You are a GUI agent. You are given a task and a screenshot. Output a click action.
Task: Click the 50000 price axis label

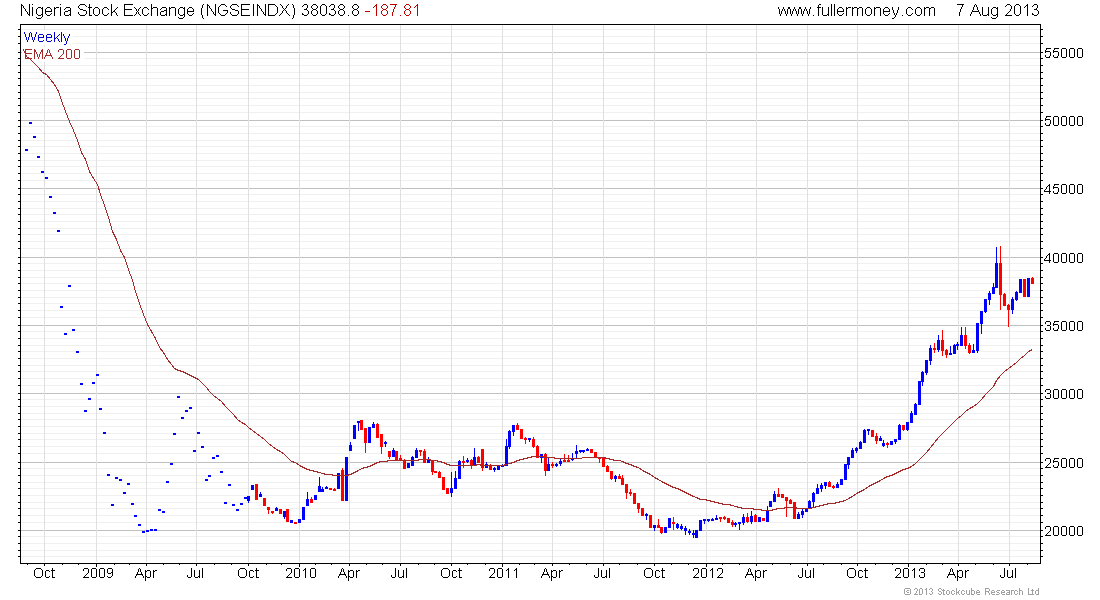click(1064, 121)
